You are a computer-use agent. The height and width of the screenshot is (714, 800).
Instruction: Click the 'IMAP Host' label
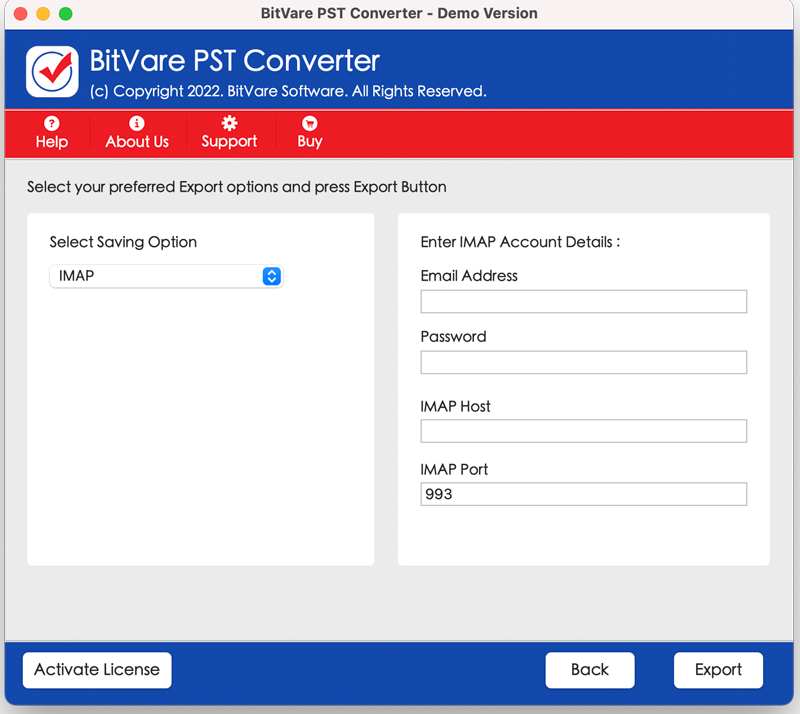[455, 406]
